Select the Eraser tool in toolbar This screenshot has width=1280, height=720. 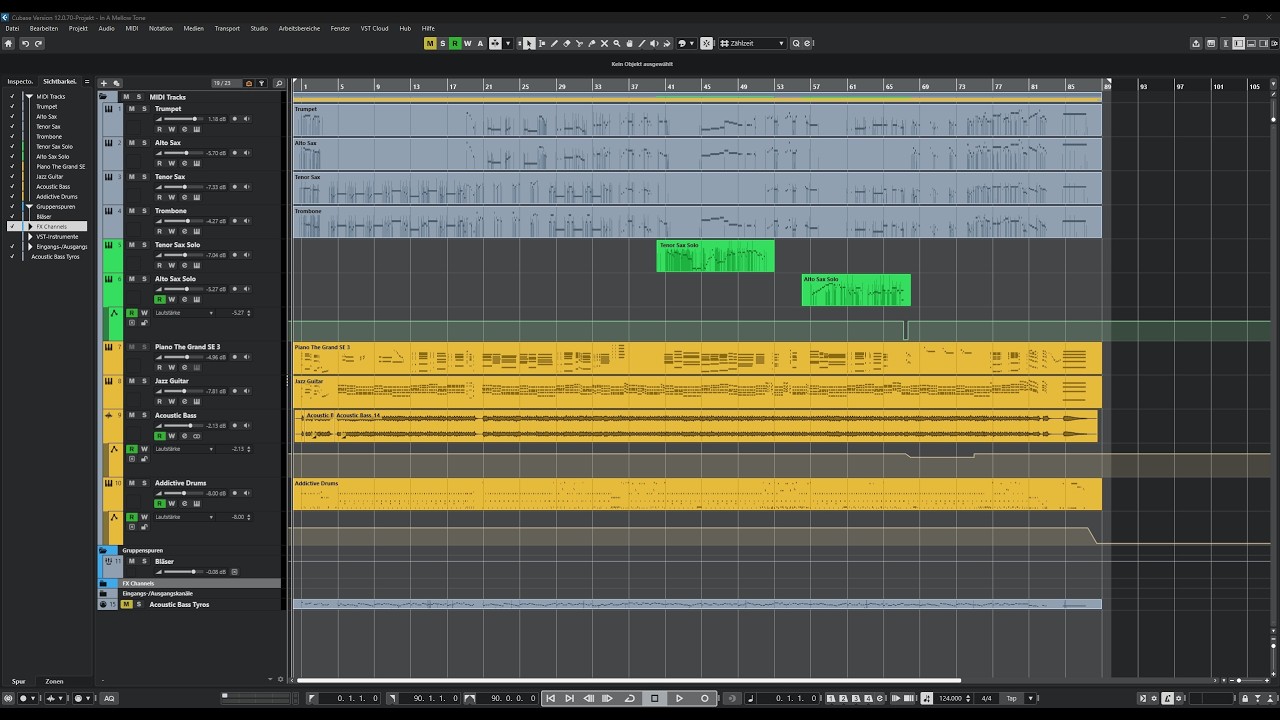(567, 44)
